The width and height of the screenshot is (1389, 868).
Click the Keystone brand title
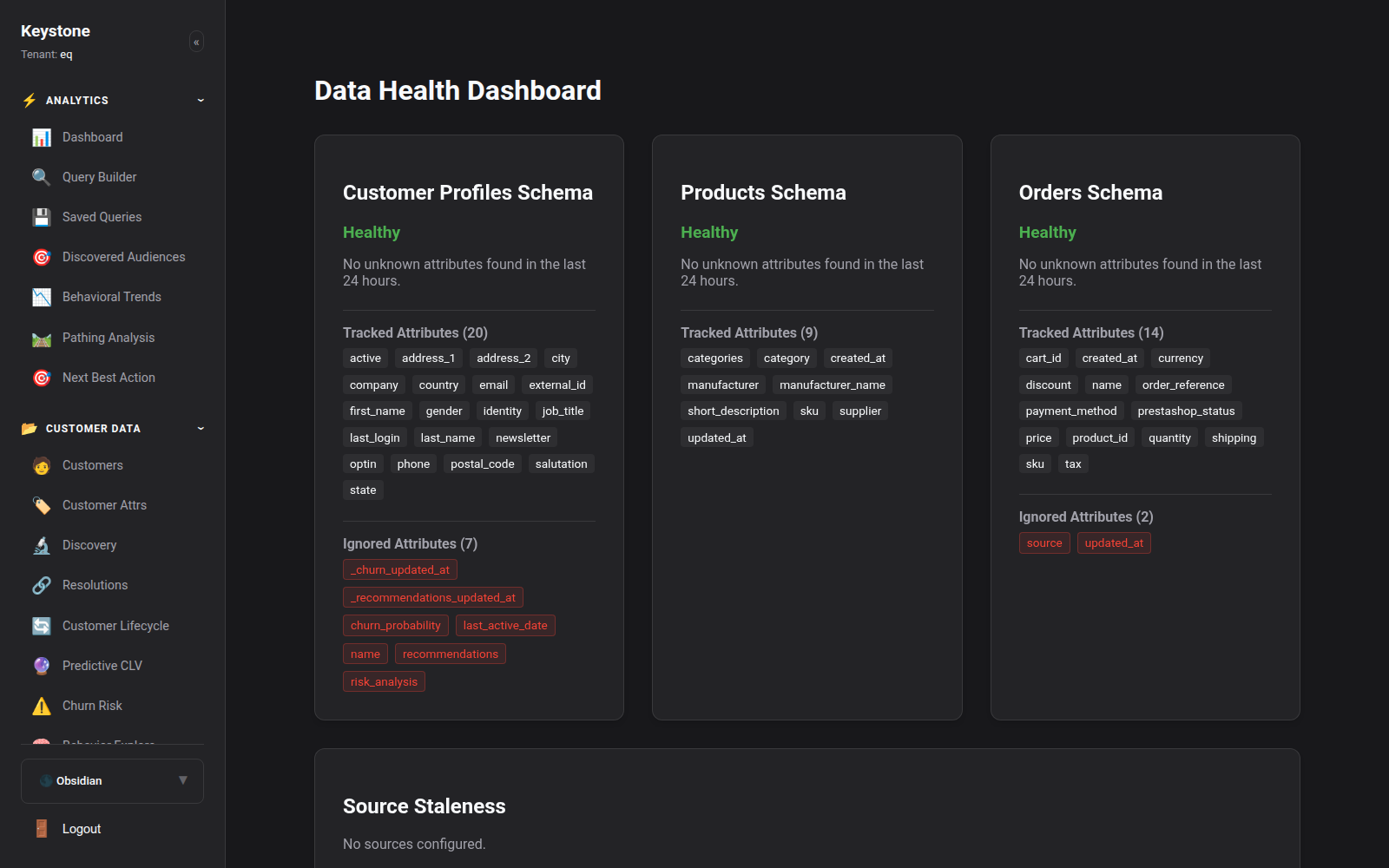pyautogui.click(x=56, y=31)
